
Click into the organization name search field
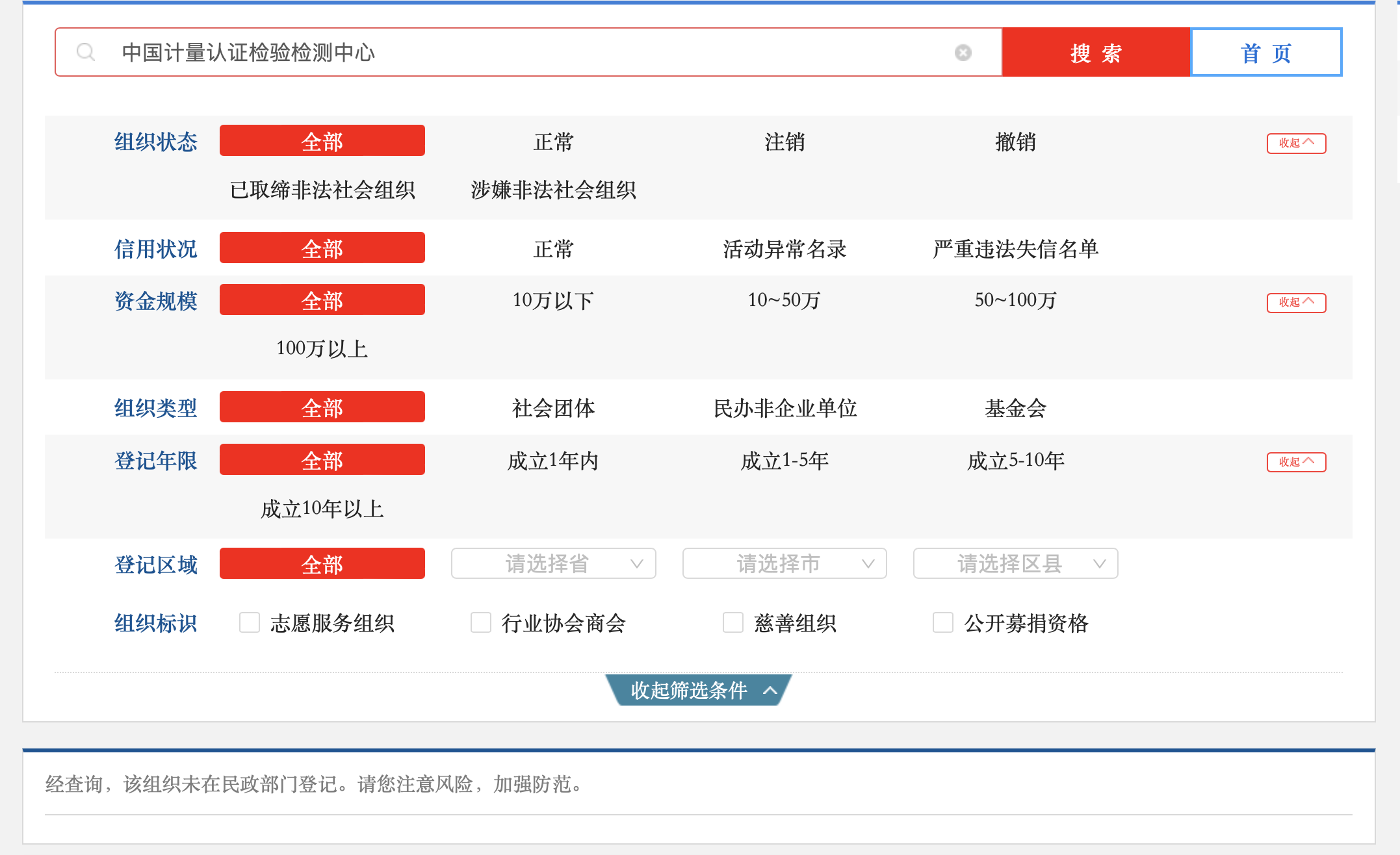pyautogui.click(x=520, y=53)
